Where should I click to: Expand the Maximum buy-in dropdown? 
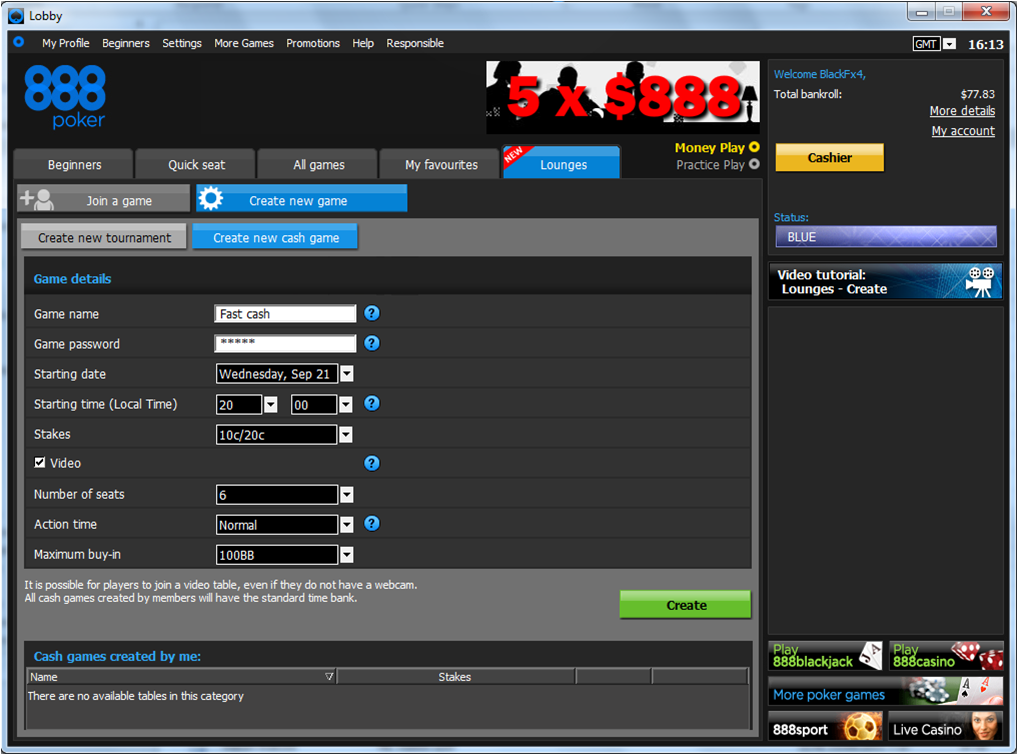tap(347, 555)
